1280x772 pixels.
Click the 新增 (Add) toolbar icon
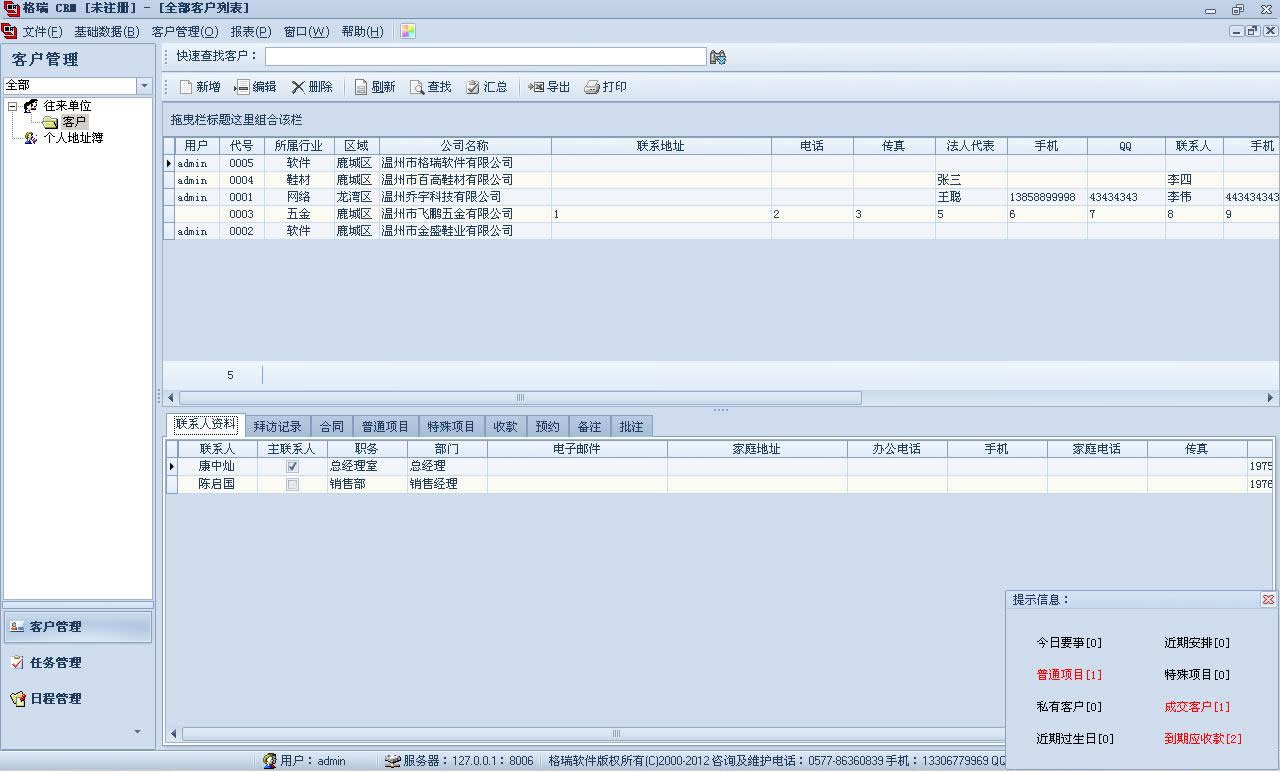tap(186, 87)
